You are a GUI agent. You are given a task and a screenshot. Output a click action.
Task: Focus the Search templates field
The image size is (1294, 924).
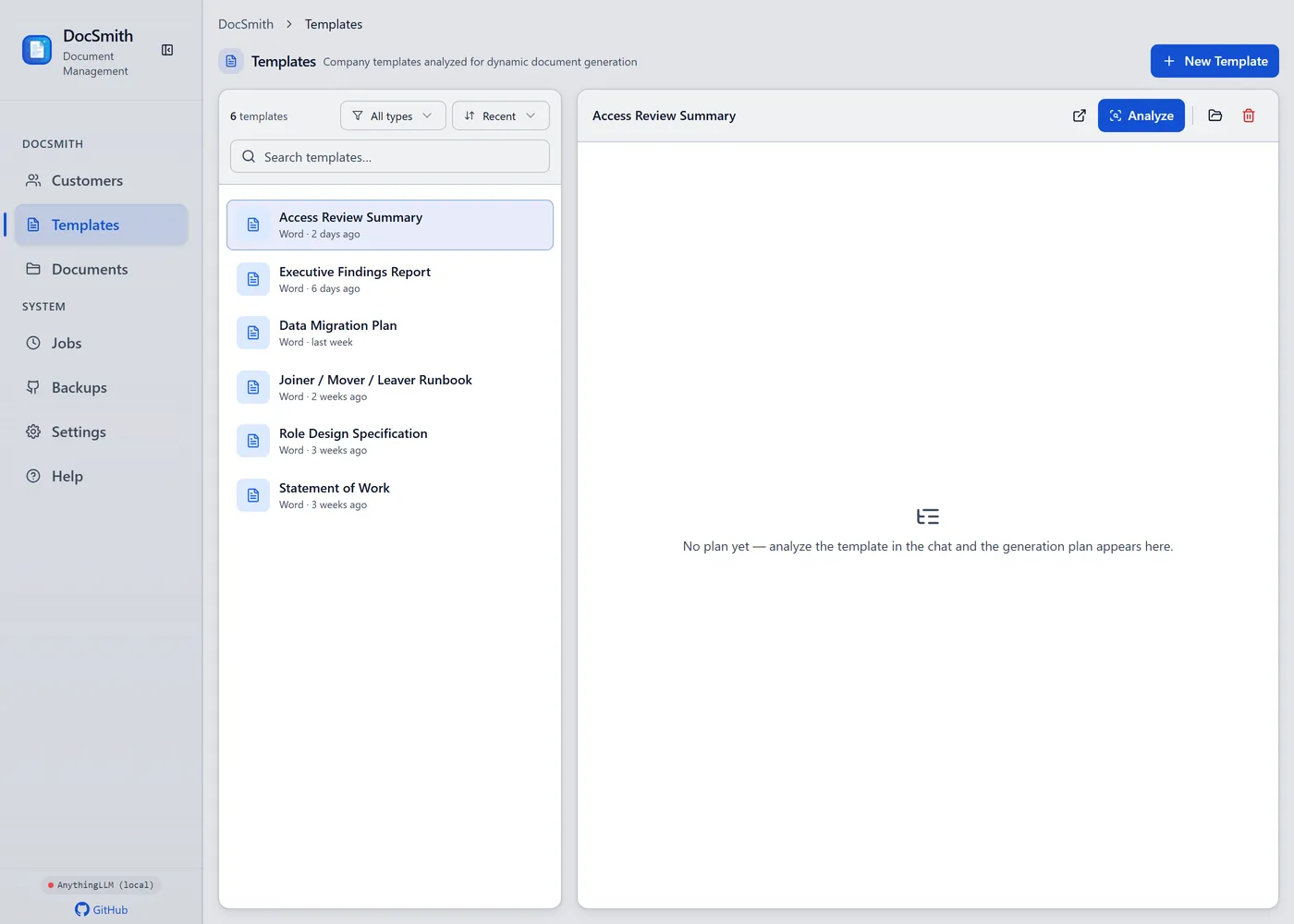point(390,157)
